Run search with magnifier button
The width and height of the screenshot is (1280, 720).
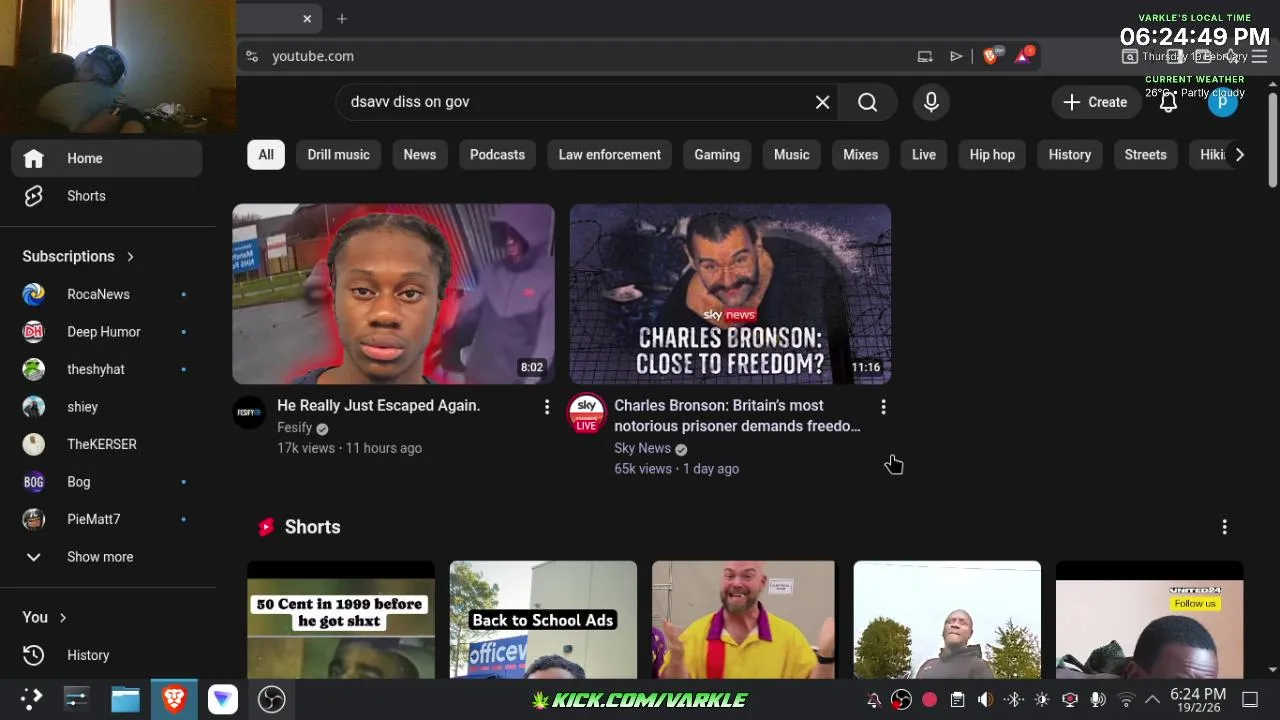tap(867, 102)
